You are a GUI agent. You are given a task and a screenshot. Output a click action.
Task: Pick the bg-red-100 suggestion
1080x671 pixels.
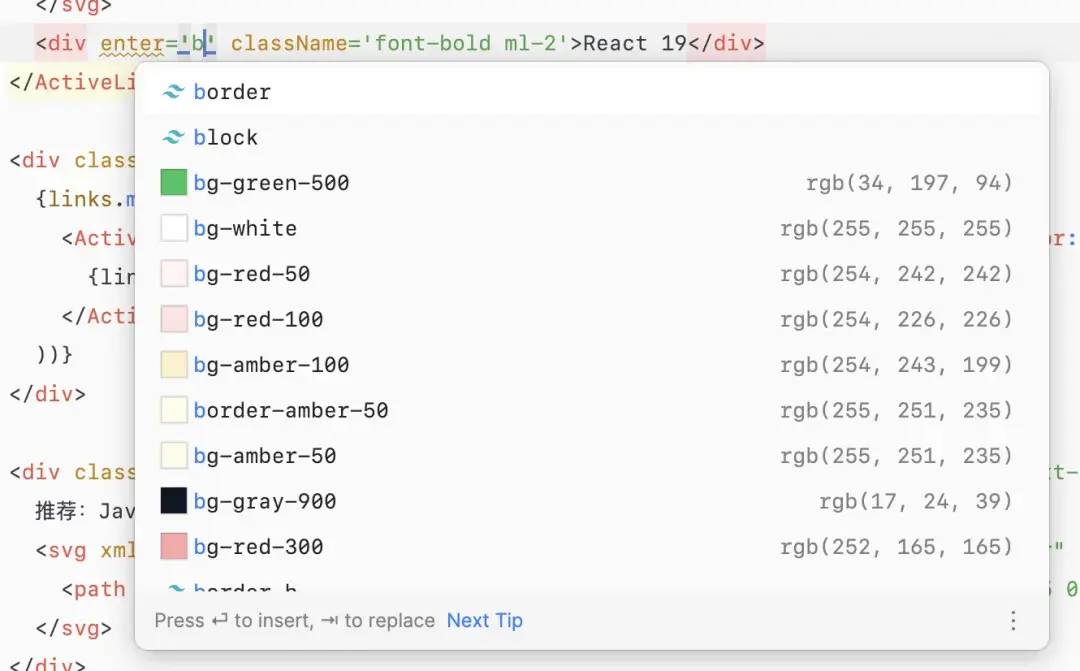(x=592, y=319)
